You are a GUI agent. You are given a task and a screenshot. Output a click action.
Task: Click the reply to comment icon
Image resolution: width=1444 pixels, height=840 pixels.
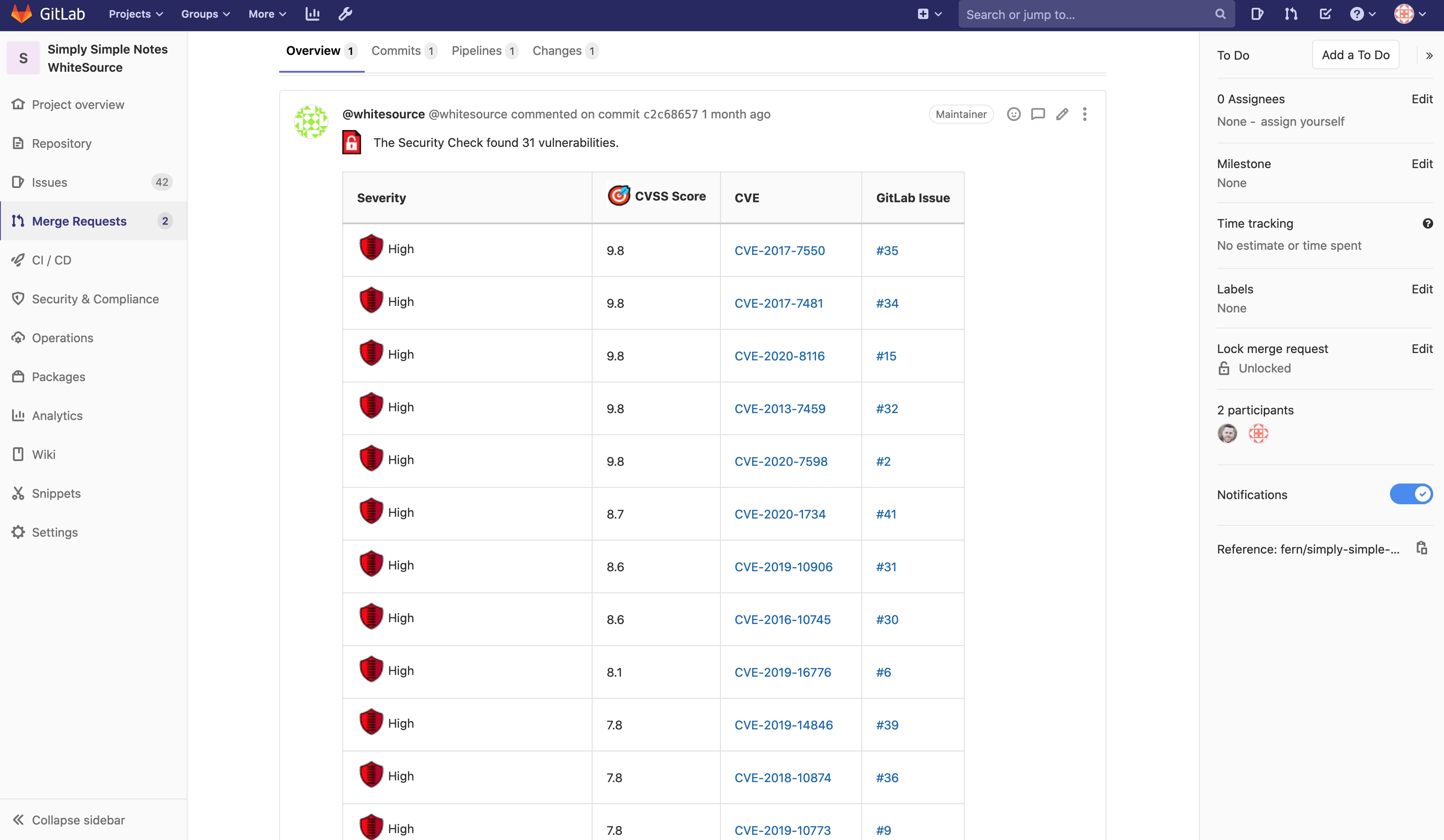[1038, 114]
